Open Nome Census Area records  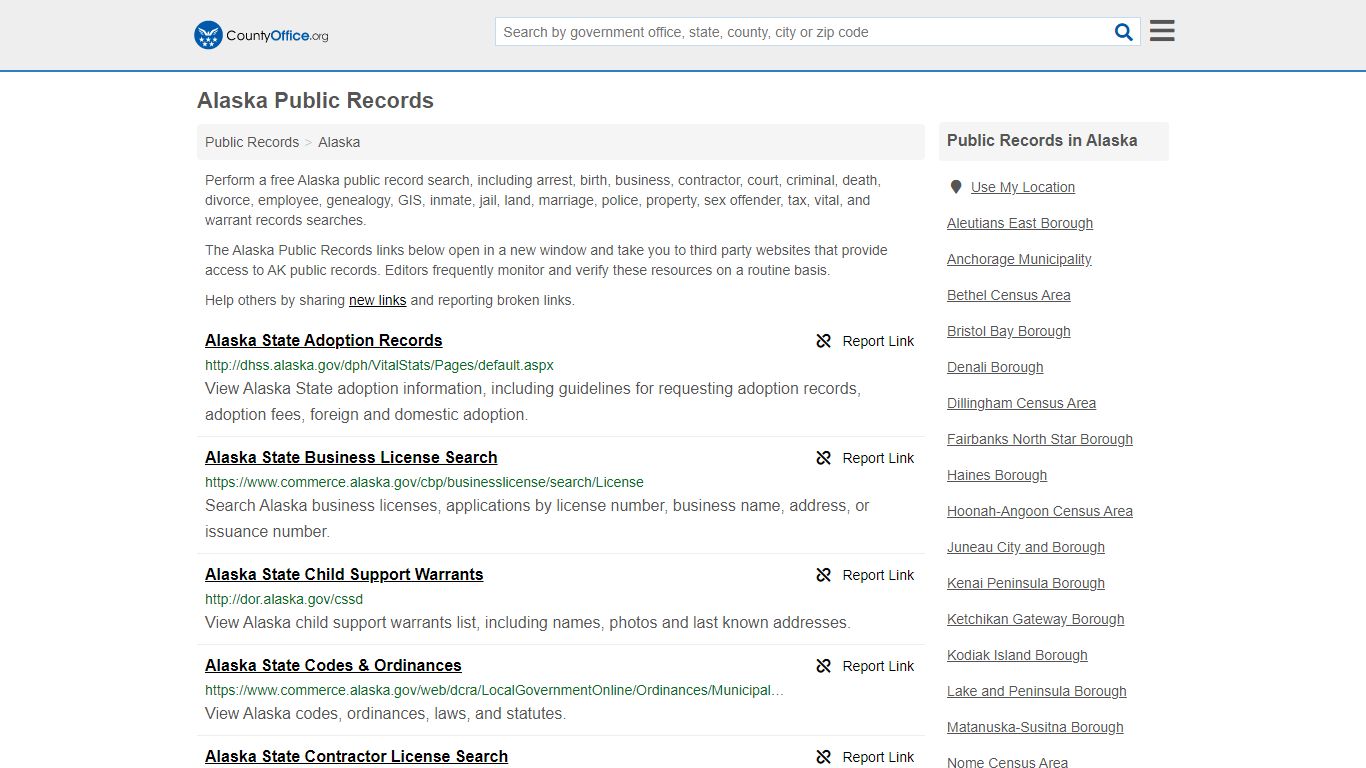click(1007, 762)
